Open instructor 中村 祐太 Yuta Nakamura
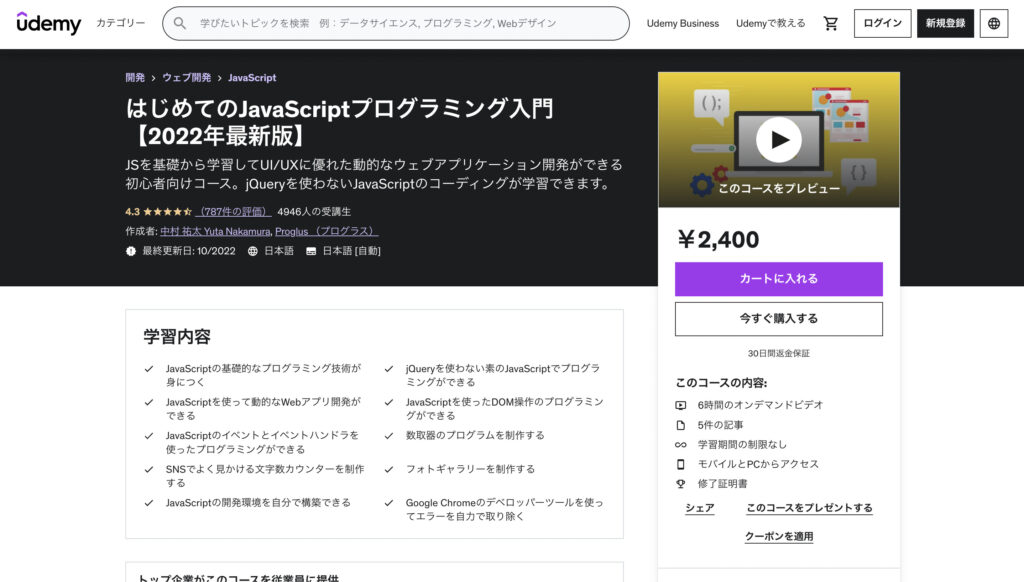Screen dimensions: 1024x582 pos(215,231)
